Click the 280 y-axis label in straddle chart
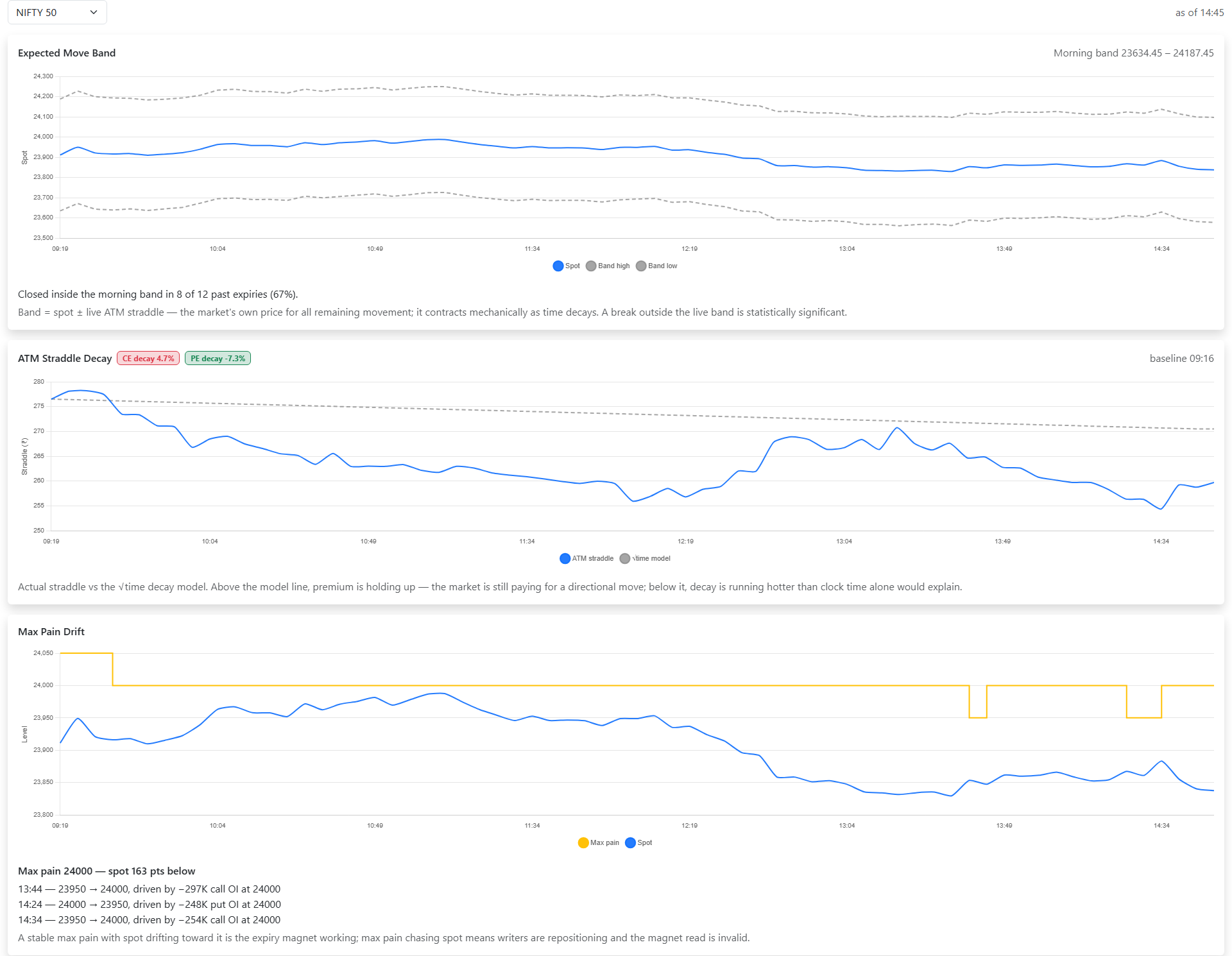 click(x=39, y=381)
